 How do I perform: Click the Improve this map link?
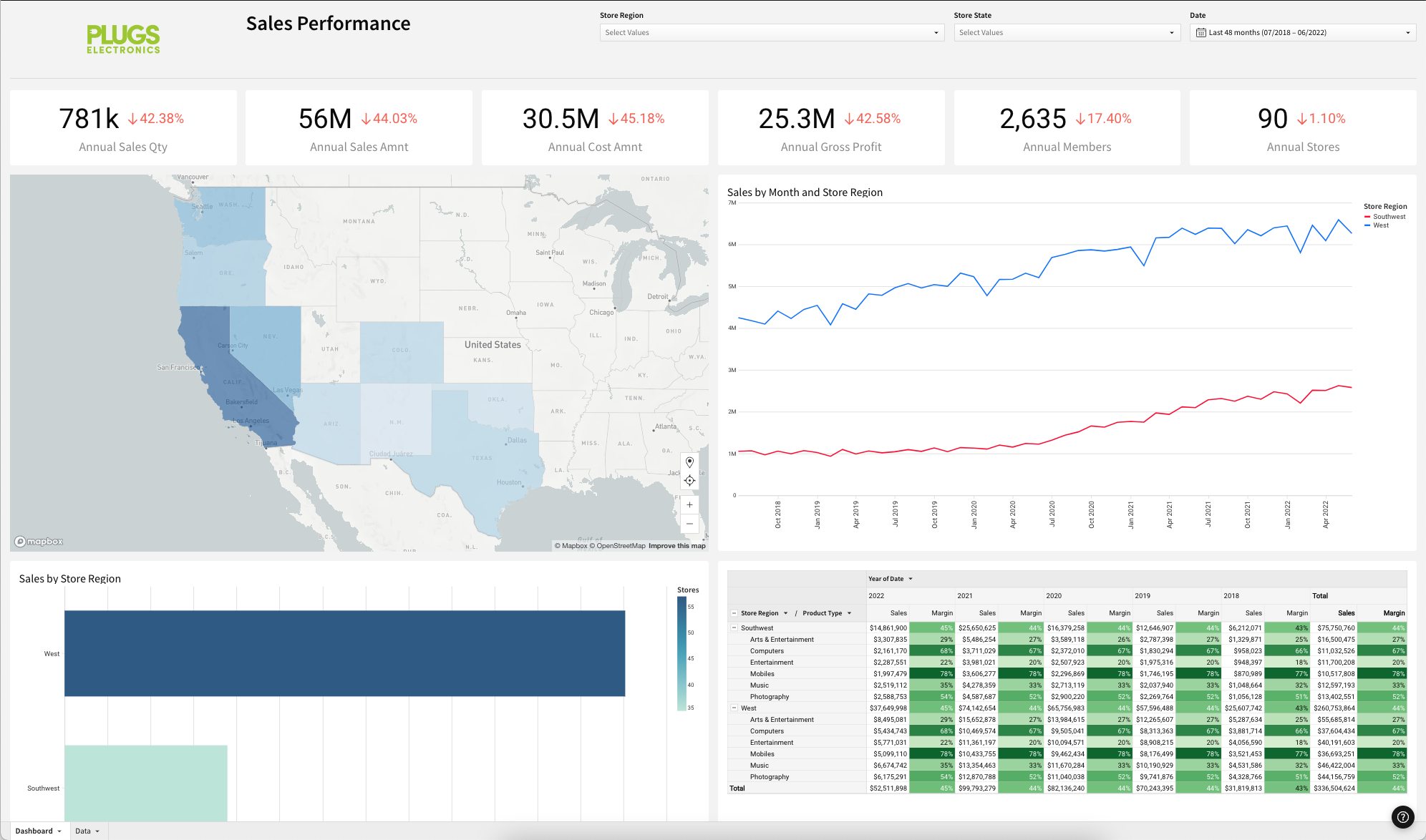pyautogui.click(x=676, y=546)
